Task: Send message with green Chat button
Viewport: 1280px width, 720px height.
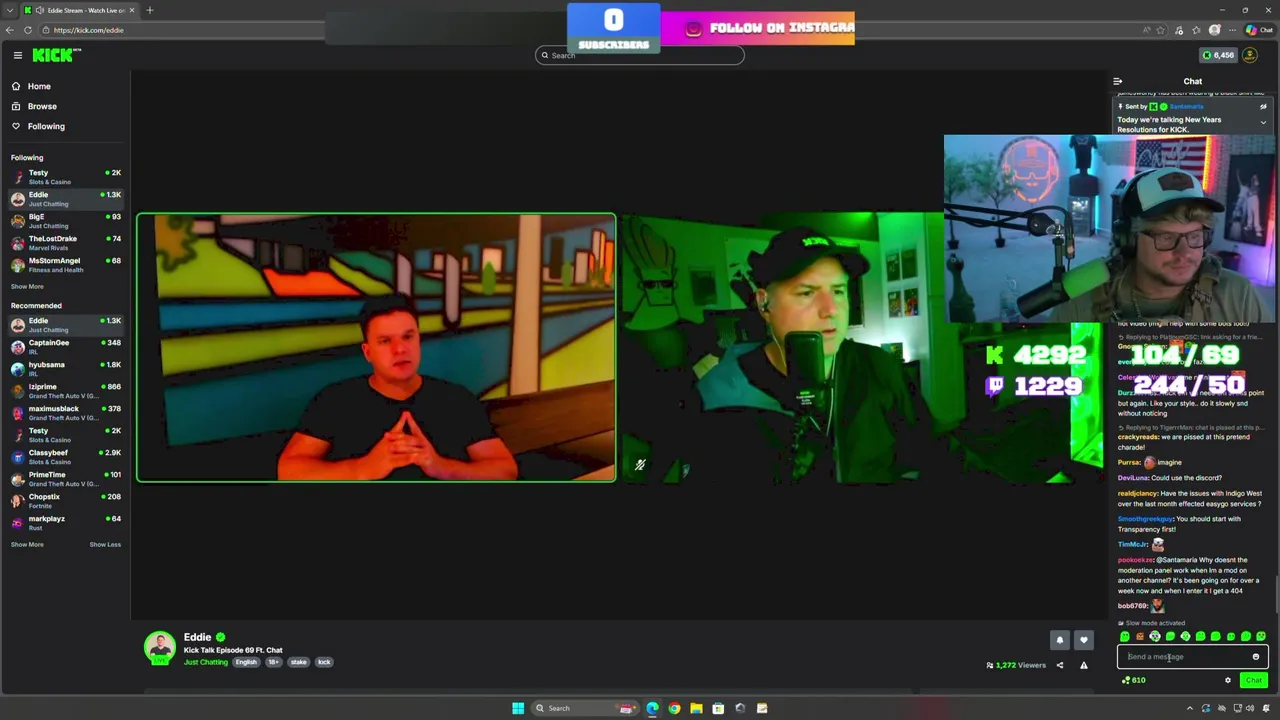Action: (1253, 680)
